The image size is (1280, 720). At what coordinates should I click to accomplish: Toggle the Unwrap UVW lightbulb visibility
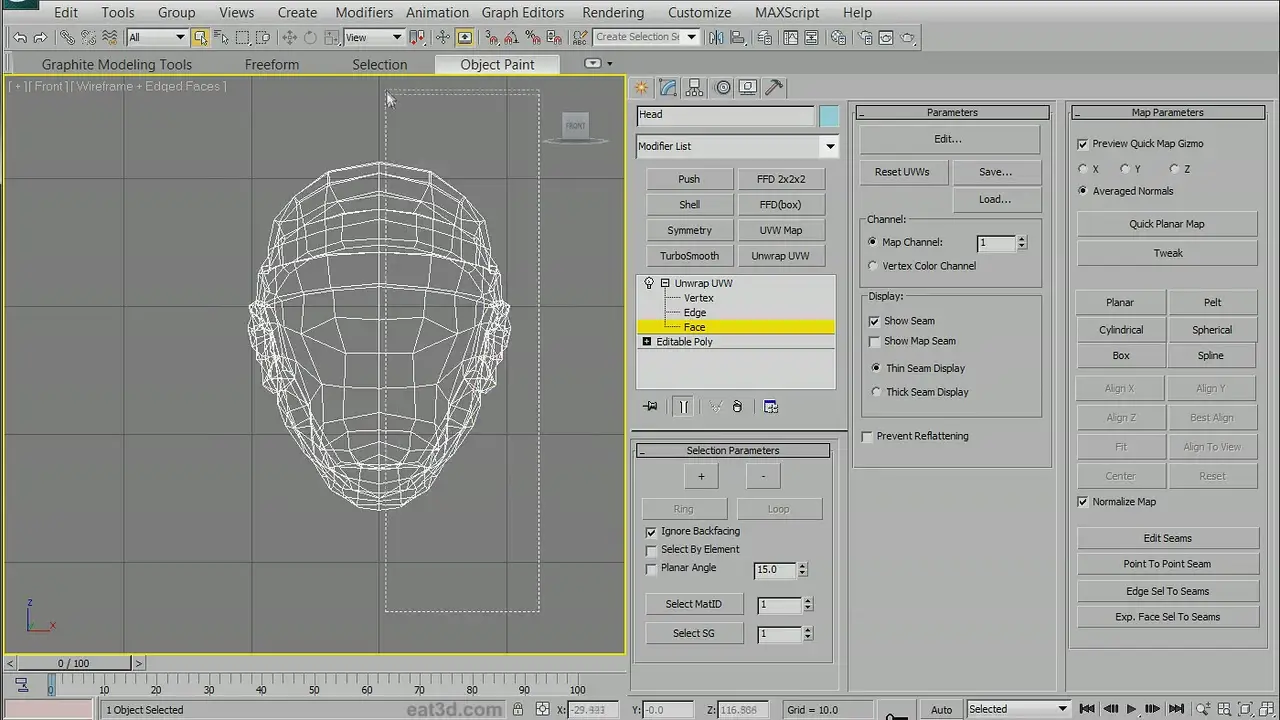coord(649,284)
